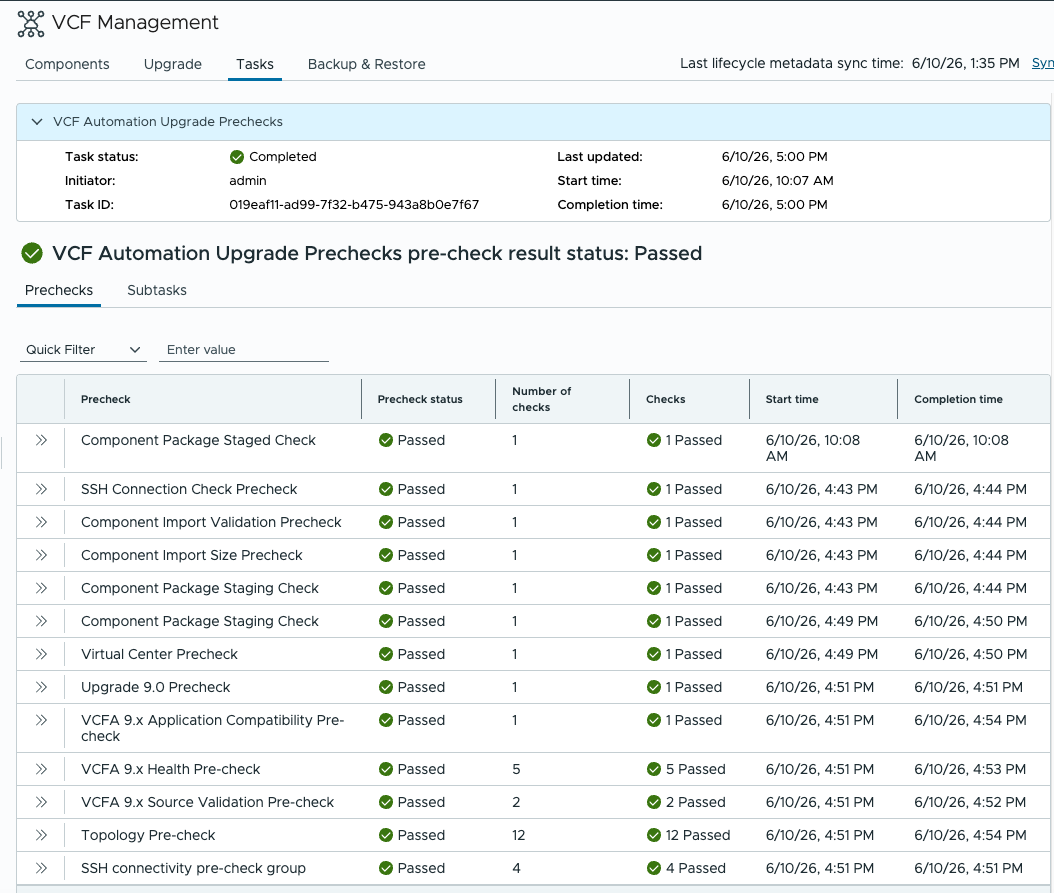Click the Task ID value 019eaf11-ad99-7f32-b475-943a8b0e7f67

[x=354, y=204]
